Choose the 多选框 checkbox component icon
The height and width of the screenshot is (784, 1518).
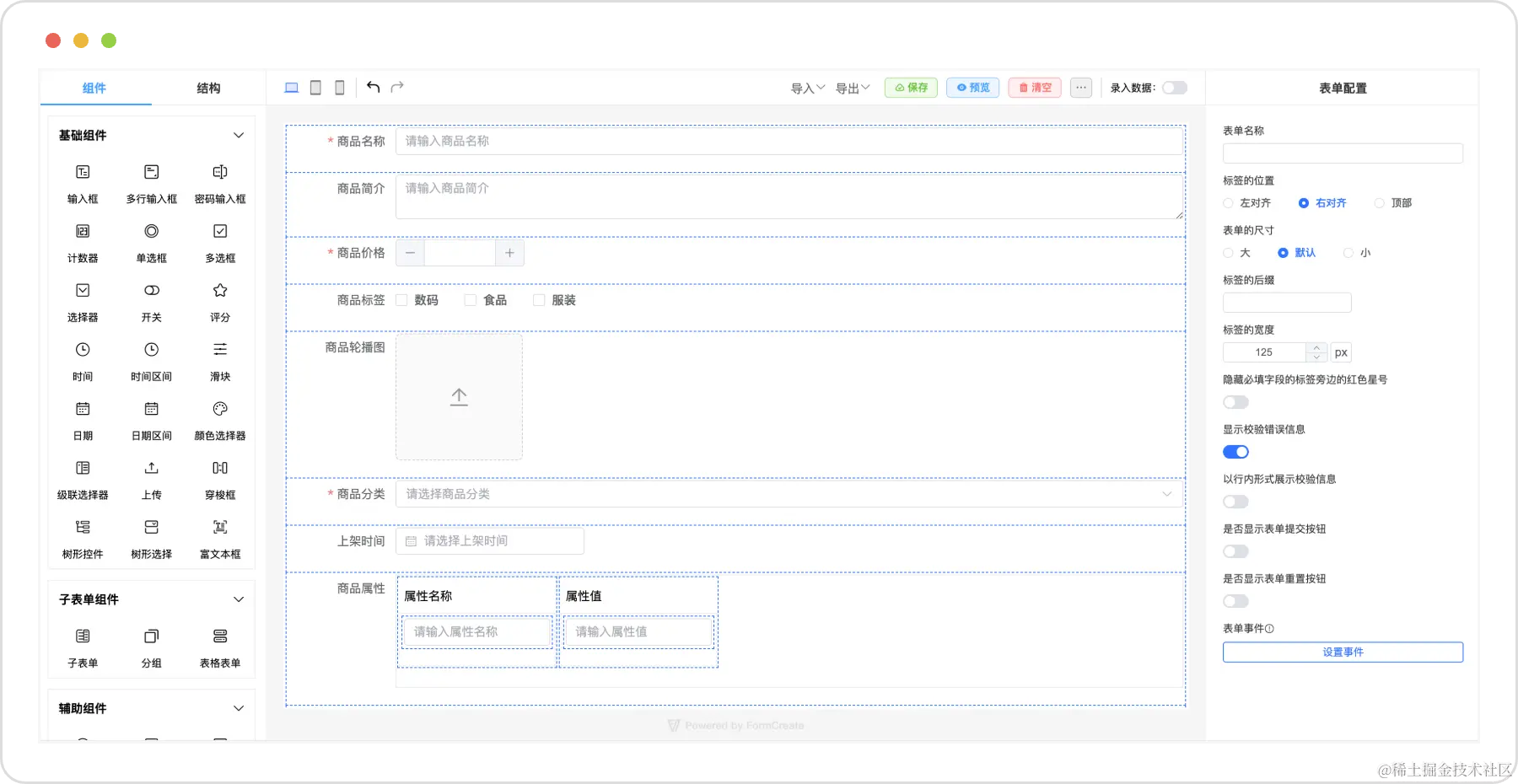coord(220,231)
